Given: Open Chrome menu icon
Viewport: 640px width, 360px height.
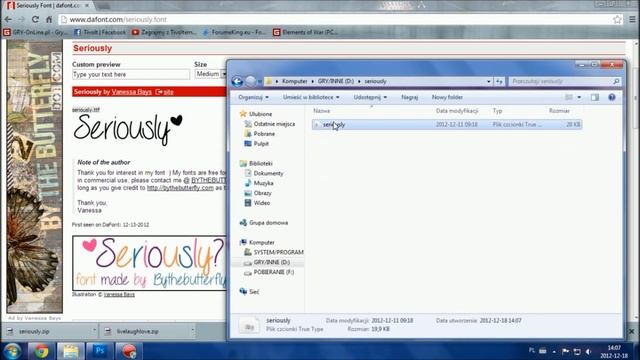Looking at the screenshot, I should pos(632,19).
